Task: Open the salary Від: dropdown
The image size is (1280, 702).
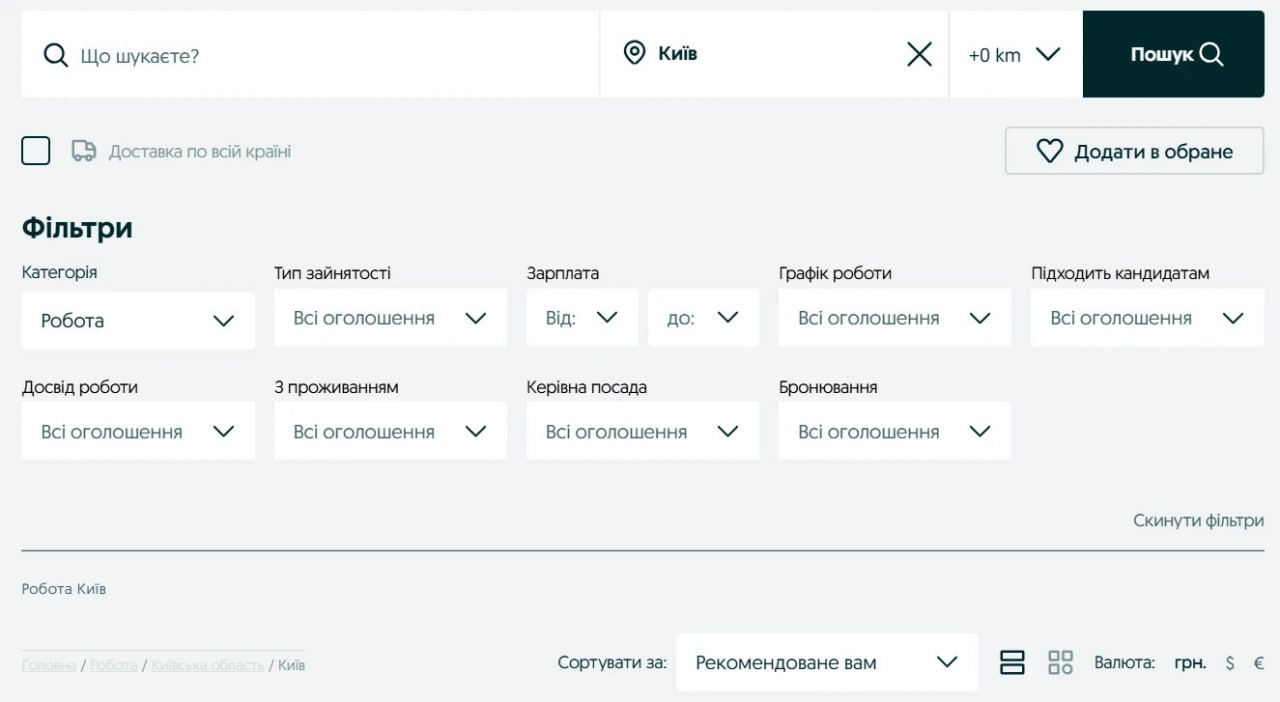Action: point(582,318)
